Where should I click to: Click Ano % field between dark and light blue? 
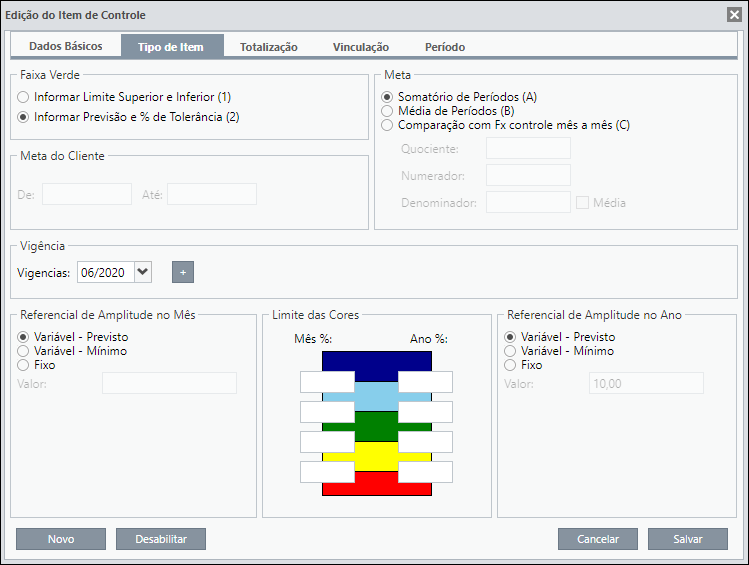pos(426,382)
